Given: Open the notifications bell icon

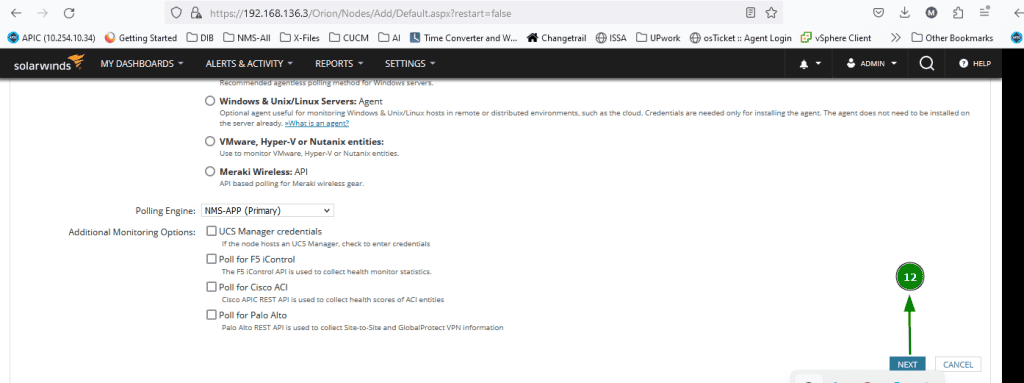Looking at the screenshot, I should (803, 64).
